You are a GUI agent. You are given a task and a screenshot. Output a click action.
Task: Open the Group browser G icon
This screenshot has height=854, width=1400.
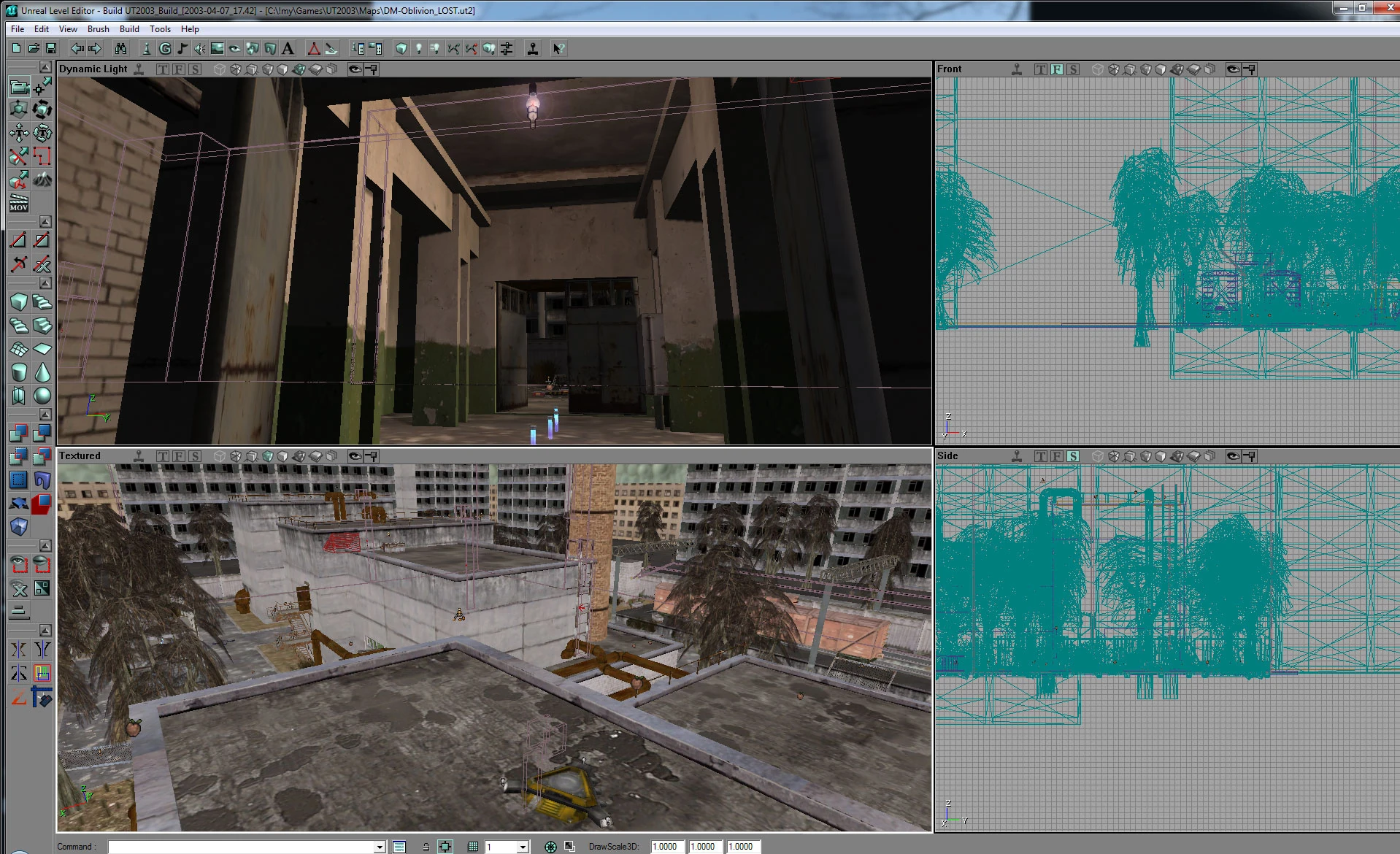tap(165, 49)
